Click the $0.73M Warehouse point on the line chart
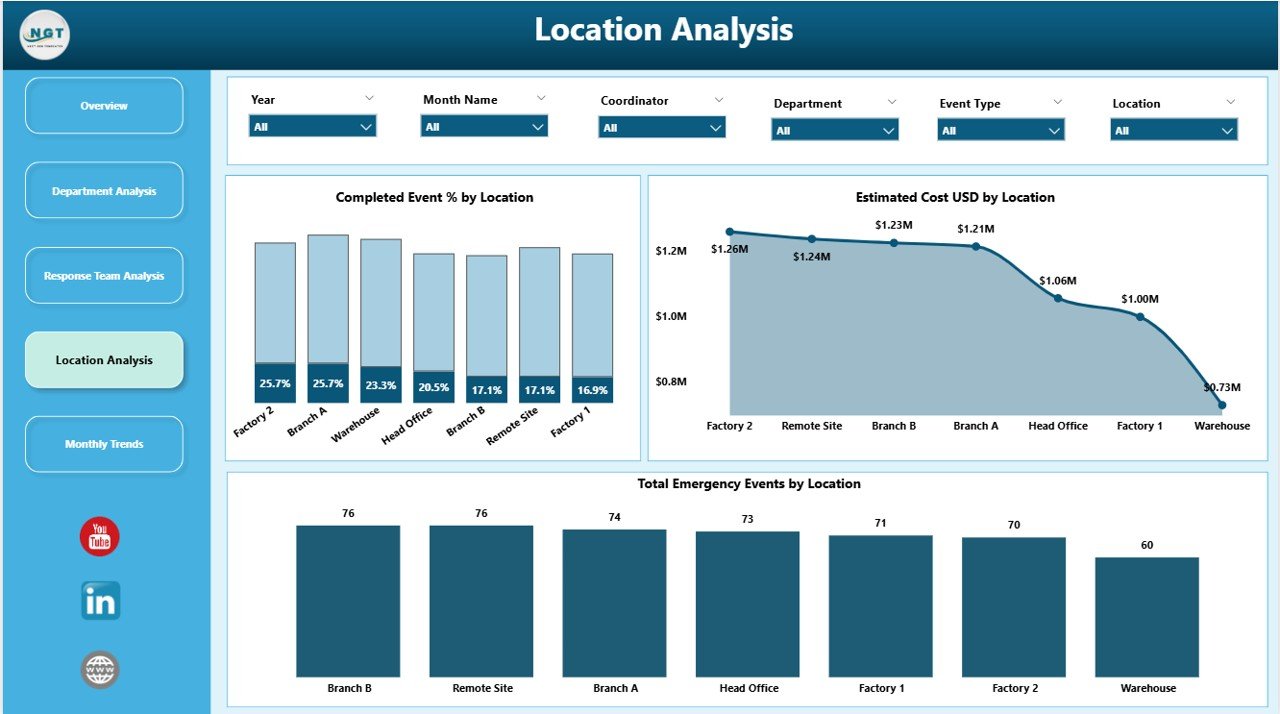This screenshot has width=1280, height=714. tap(1220, 404)
